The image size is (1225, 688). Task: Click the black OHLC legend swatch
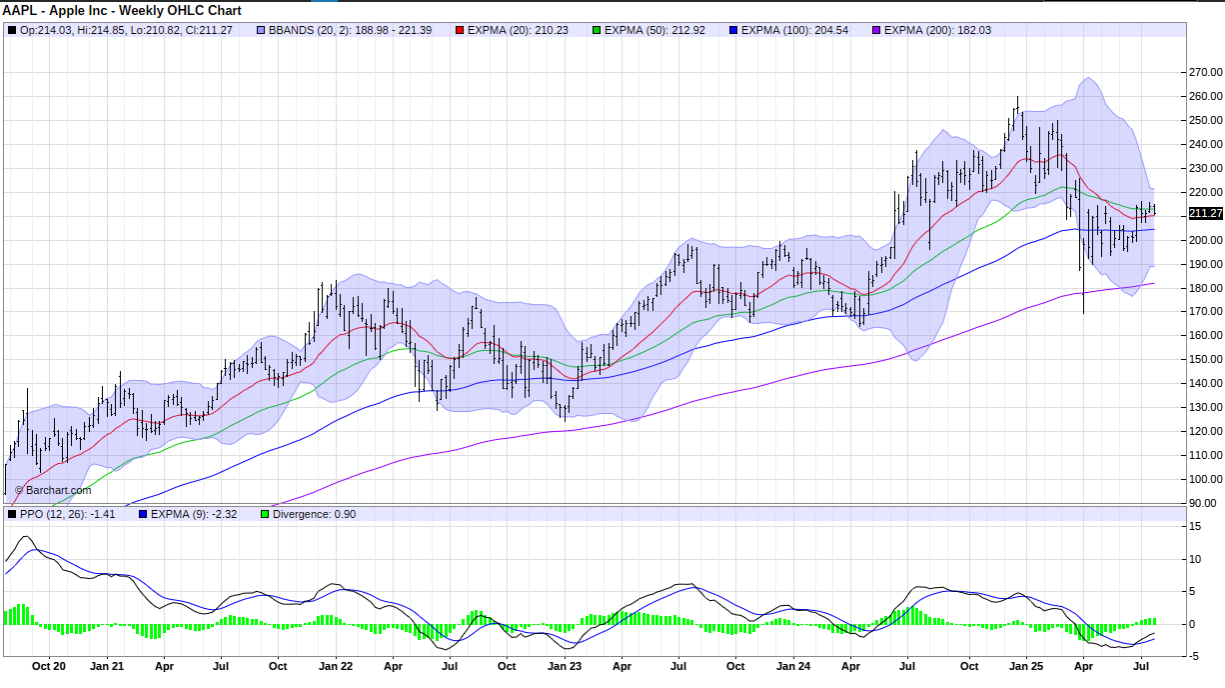(12, 30)
